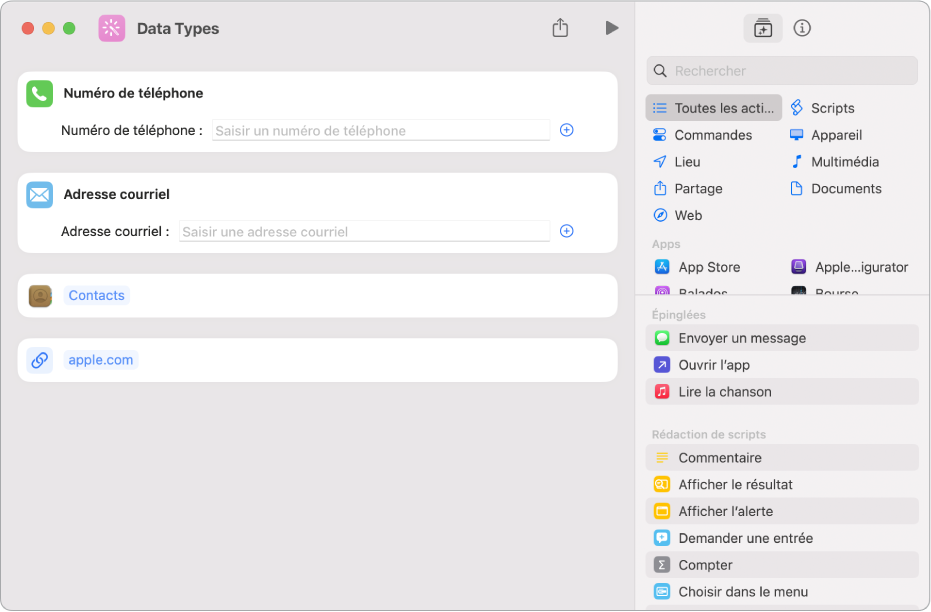This screenshot has height=612, width=931.
Task: Click the link icon beside apple.com
Action: pyautogui.click(x=40, y=360)
